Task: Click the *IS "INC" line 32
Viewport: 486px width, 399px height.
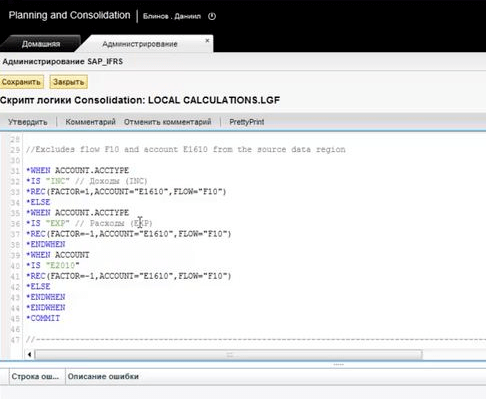Action: (x=87, y=181)
